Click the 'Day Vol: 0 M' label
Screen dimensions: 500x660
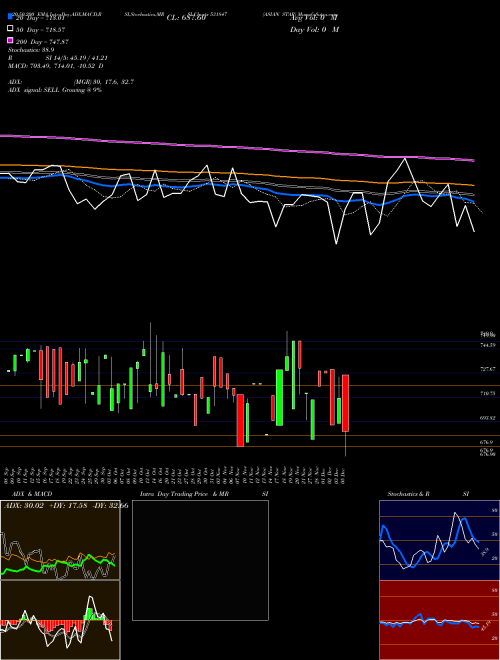314,29
